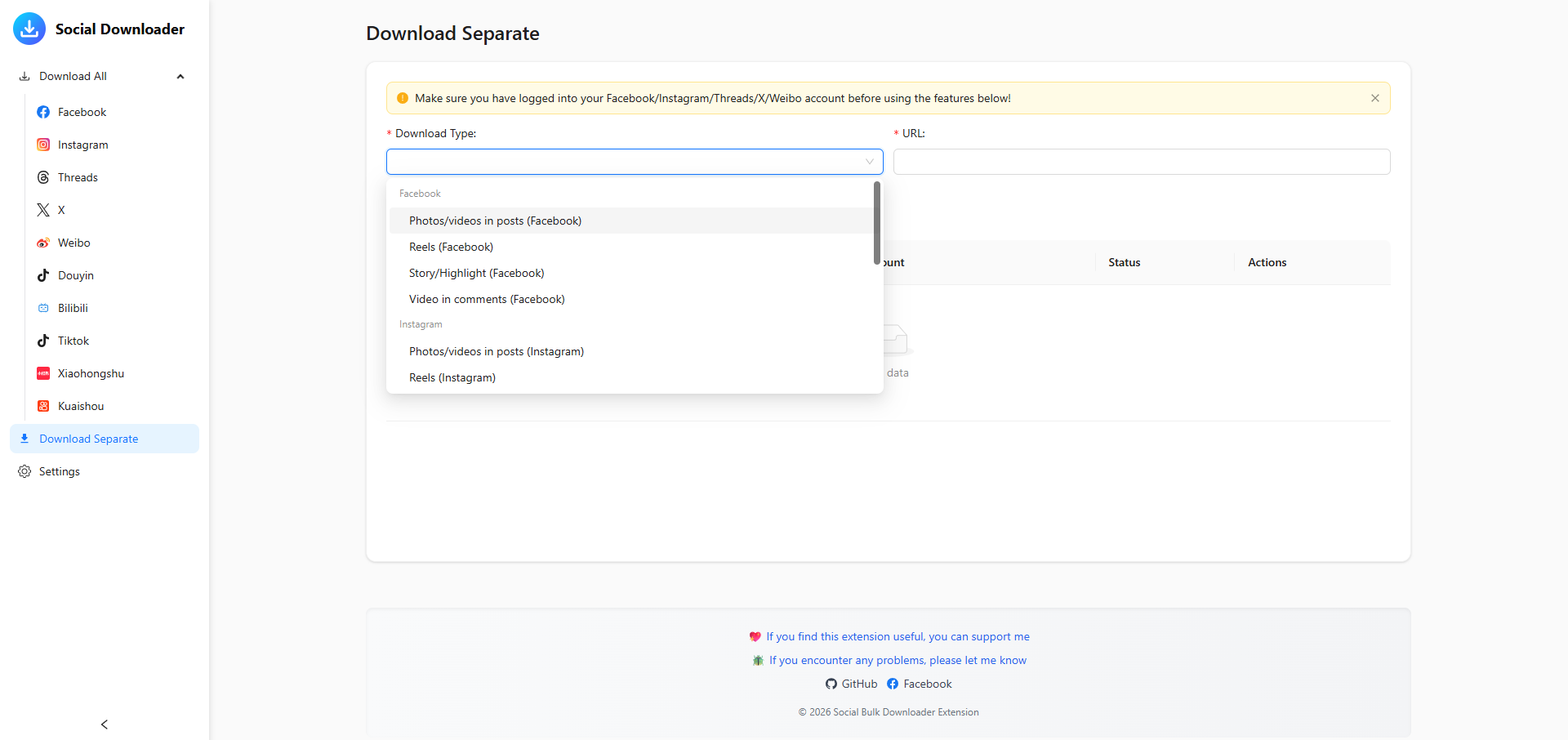Click the dropdown list scrollbar

[877, 223]
